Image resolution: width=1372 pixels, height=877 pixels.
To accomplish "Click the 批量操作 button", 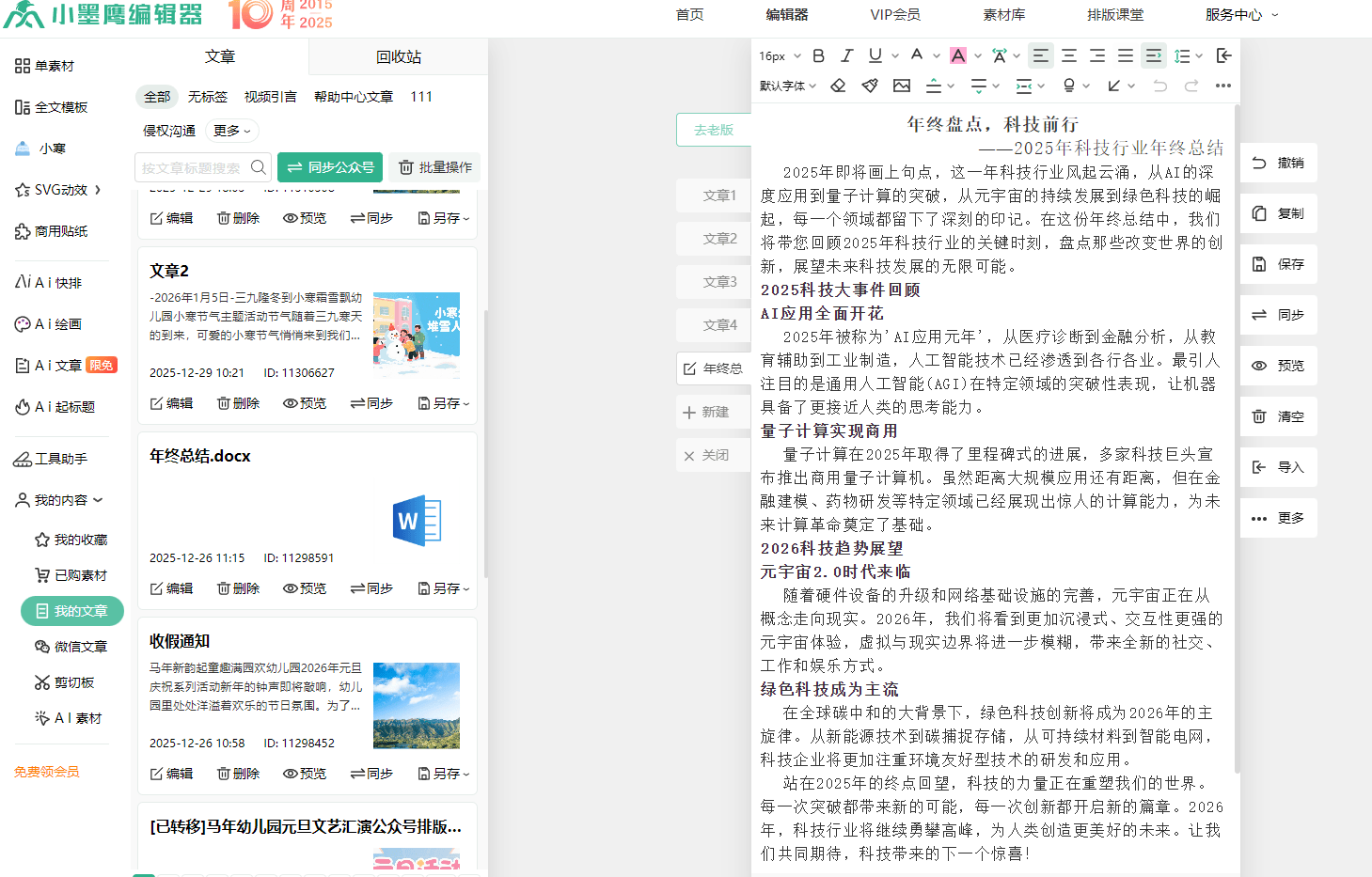I will (x=434, y=167).
